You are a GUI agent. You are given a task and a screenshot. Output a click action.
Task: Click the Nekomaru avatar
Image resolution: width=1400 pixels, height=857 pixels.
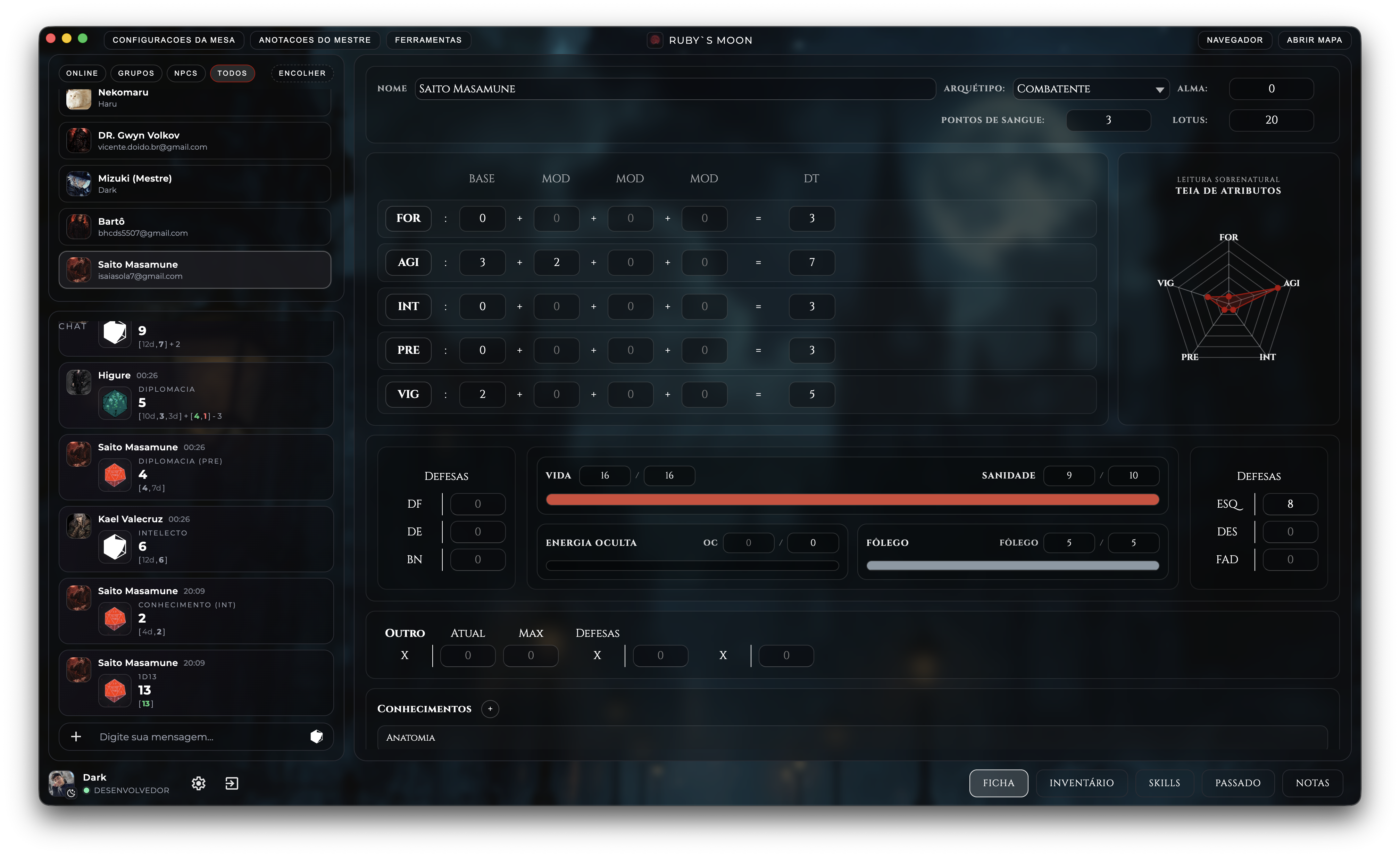[x=78, y=98]
